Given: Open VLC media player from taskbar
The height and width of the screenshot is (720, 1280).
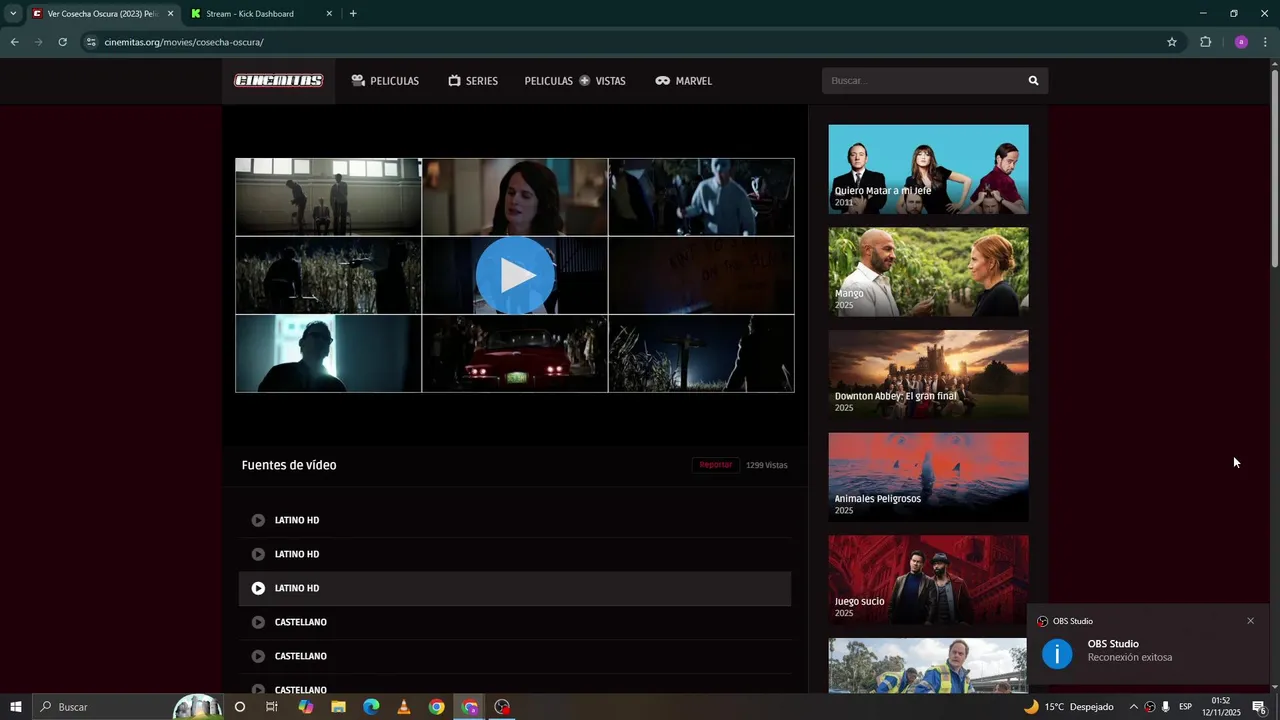Looking at the screenshot, I should (404, 707).
